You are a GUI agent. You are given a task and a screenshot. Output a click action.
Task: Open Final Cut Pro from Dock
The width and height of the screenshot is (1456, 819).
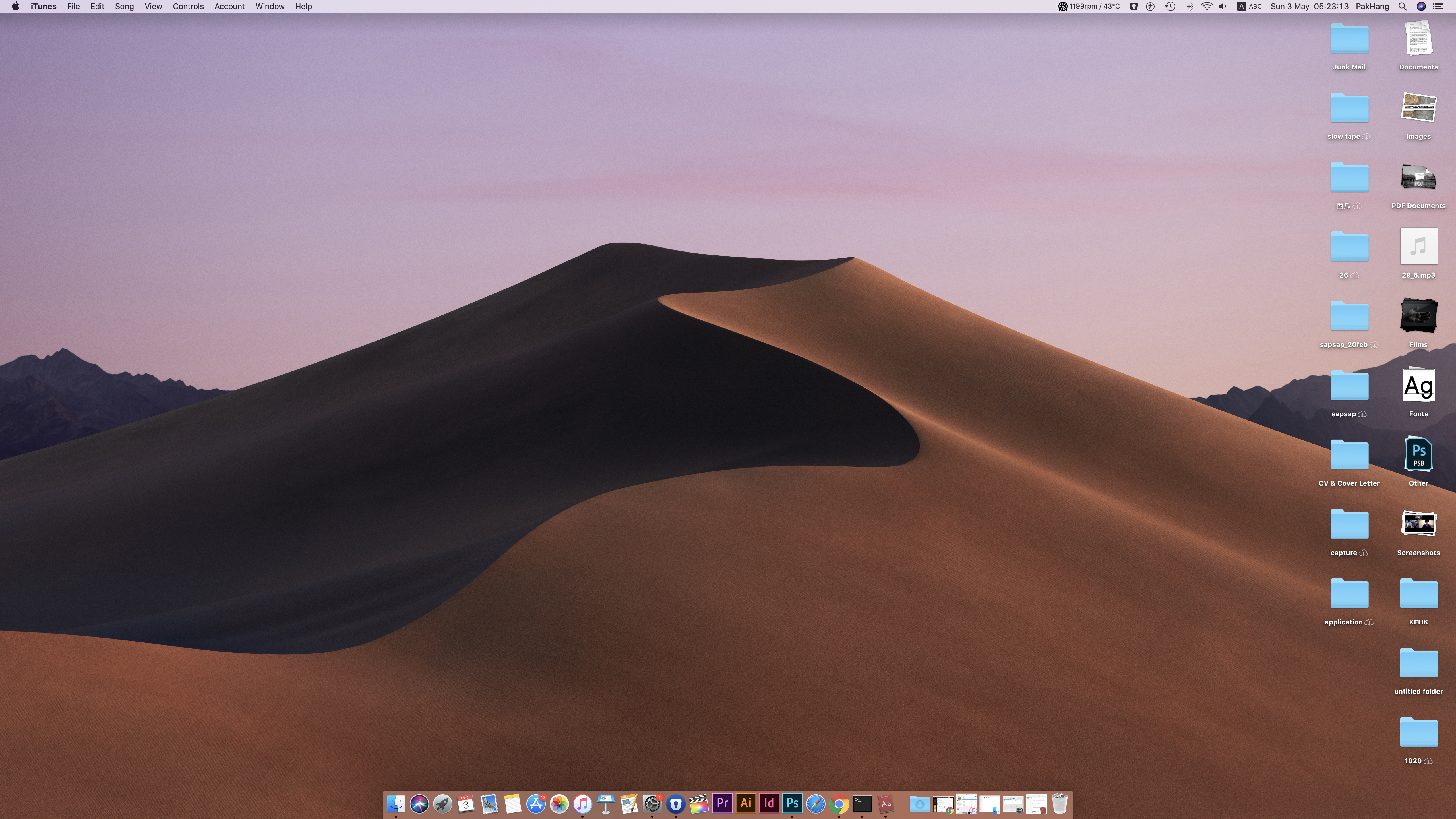(699, 803)
